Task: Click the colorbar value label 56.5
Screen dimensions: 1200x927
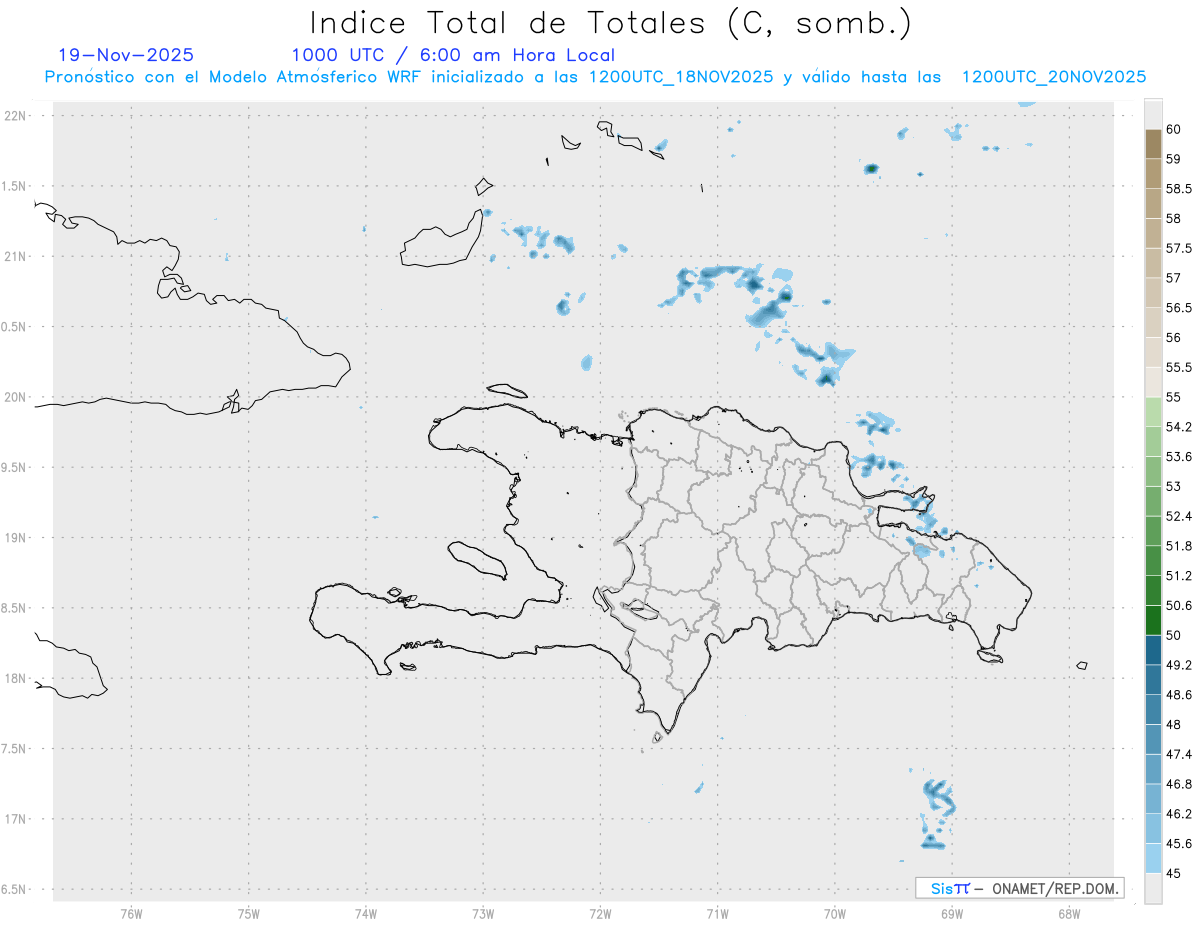Action: tap(1179, 308)
